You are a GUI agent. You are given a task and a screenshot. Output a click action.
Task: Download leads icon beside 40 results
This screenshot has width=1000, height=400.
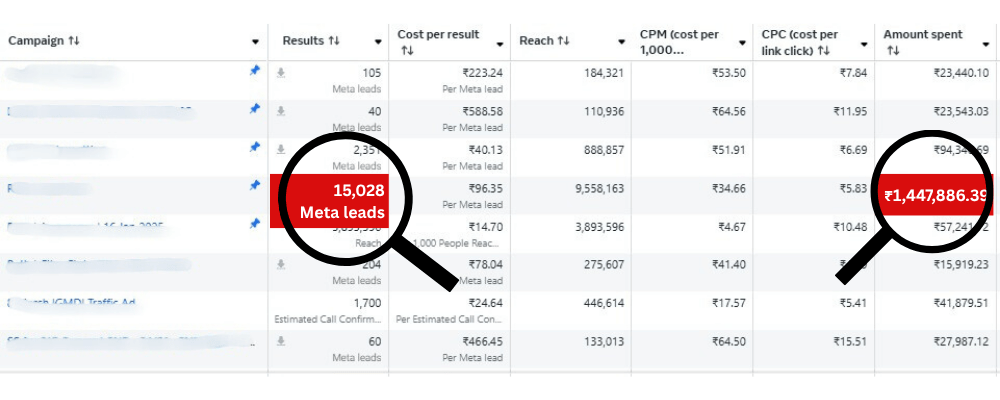tap(281, 112)
